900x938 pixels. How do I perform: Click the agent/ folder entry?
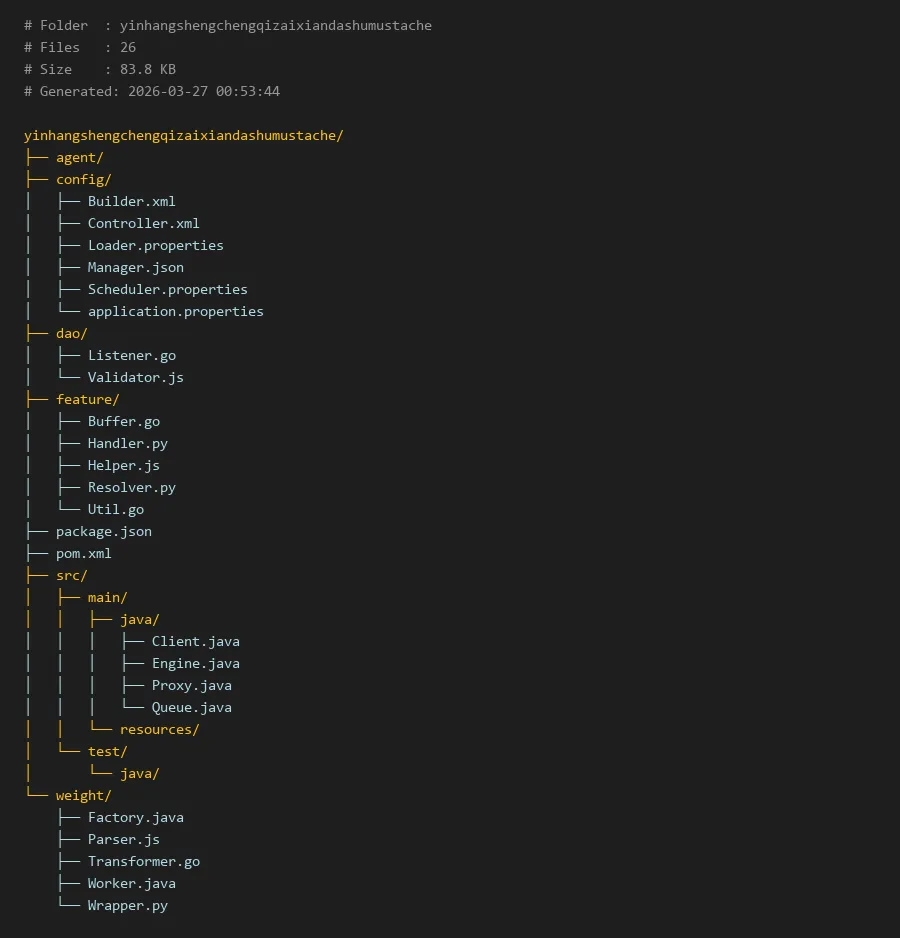(x=79, y=157)
